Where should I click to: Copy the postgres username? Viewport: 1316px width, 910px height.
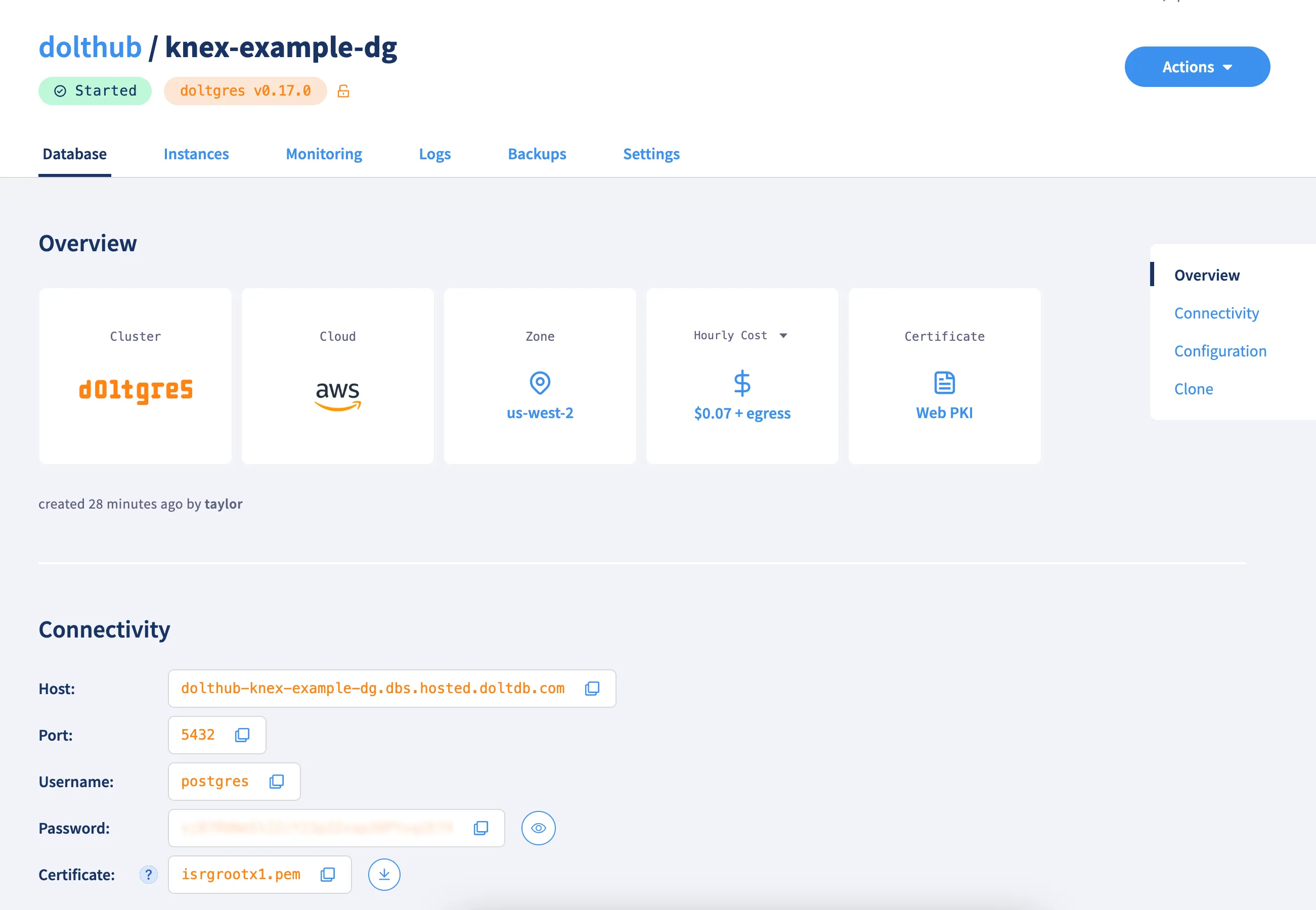(277, 781)
